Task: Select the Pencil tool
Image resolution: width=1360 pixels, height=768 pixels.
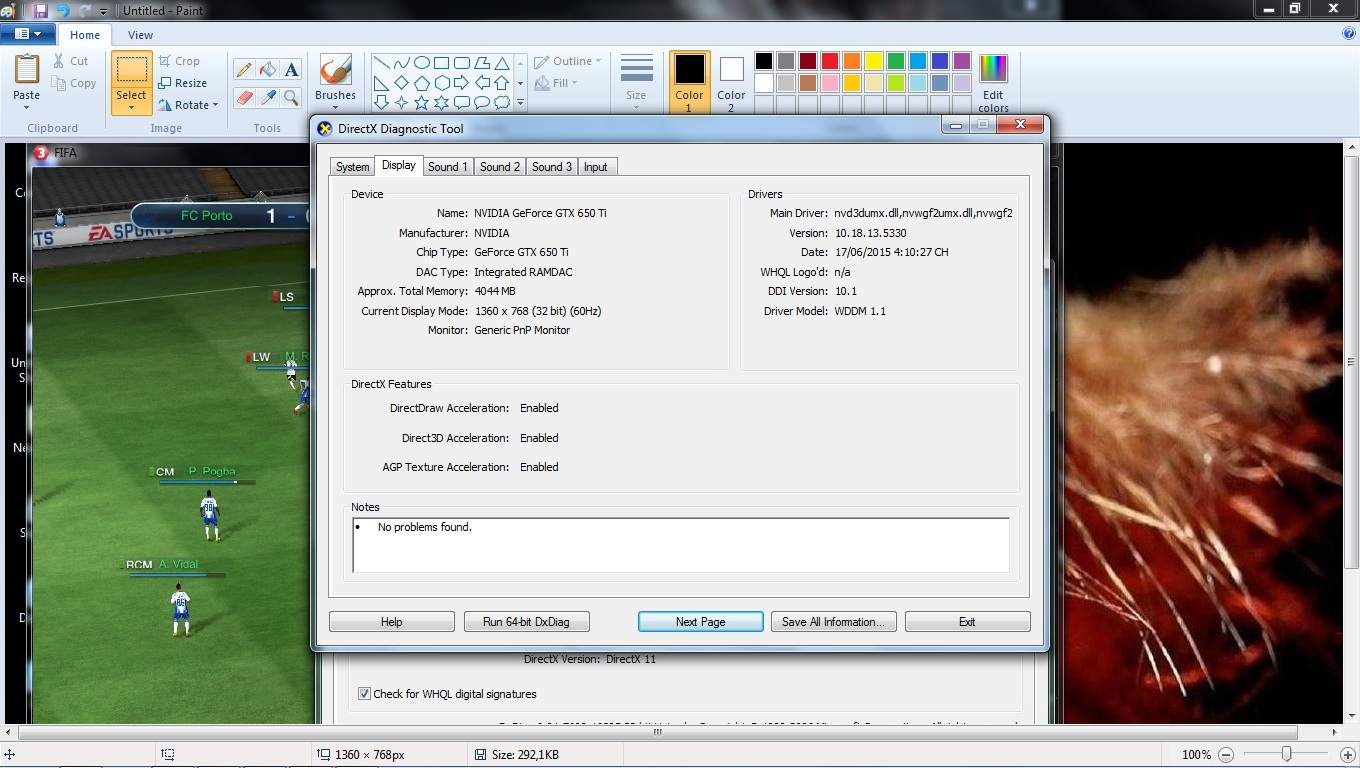Action: pyautogui.click(x=244, y=69)
